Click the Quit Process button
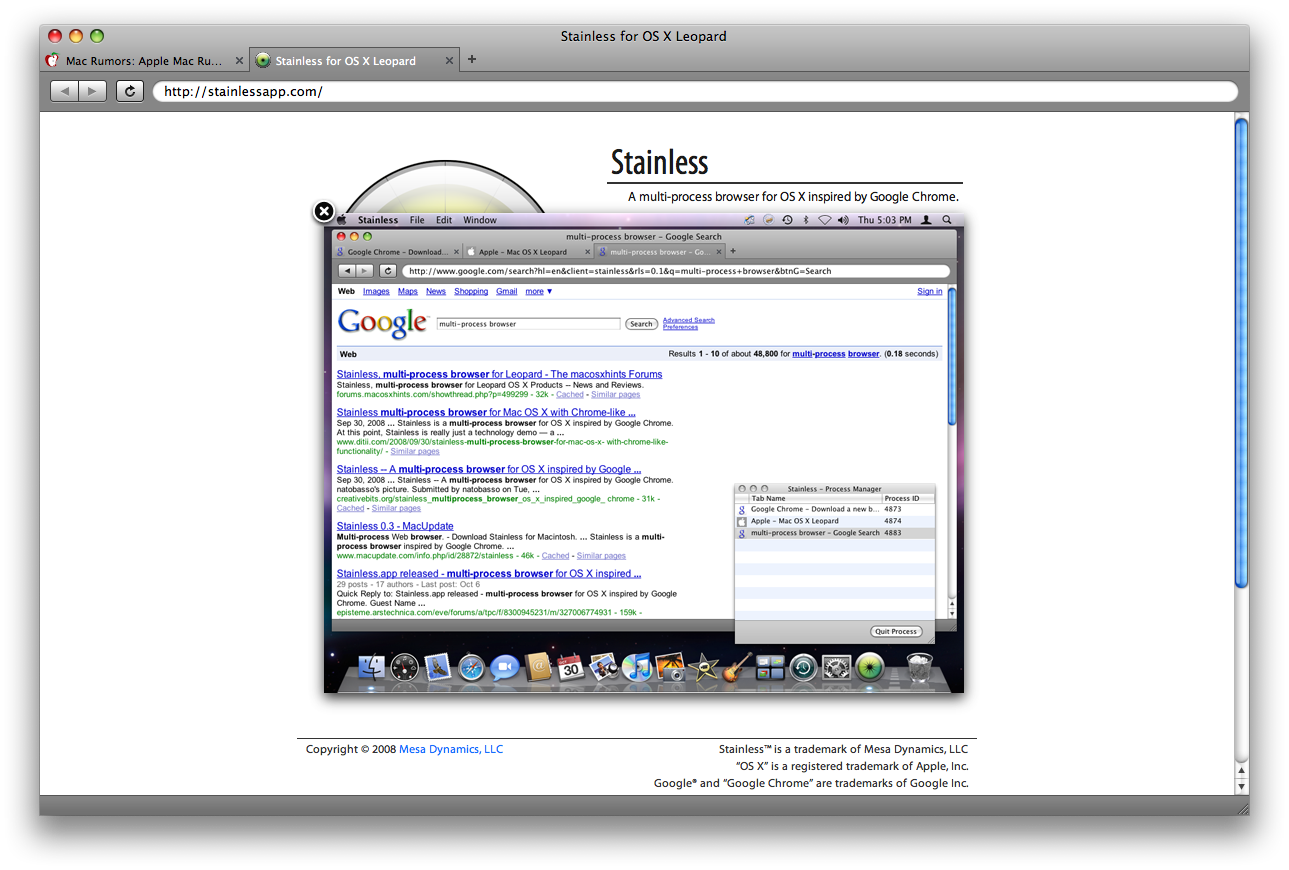This screenshot has width=1289, height=870. point(896,632)
